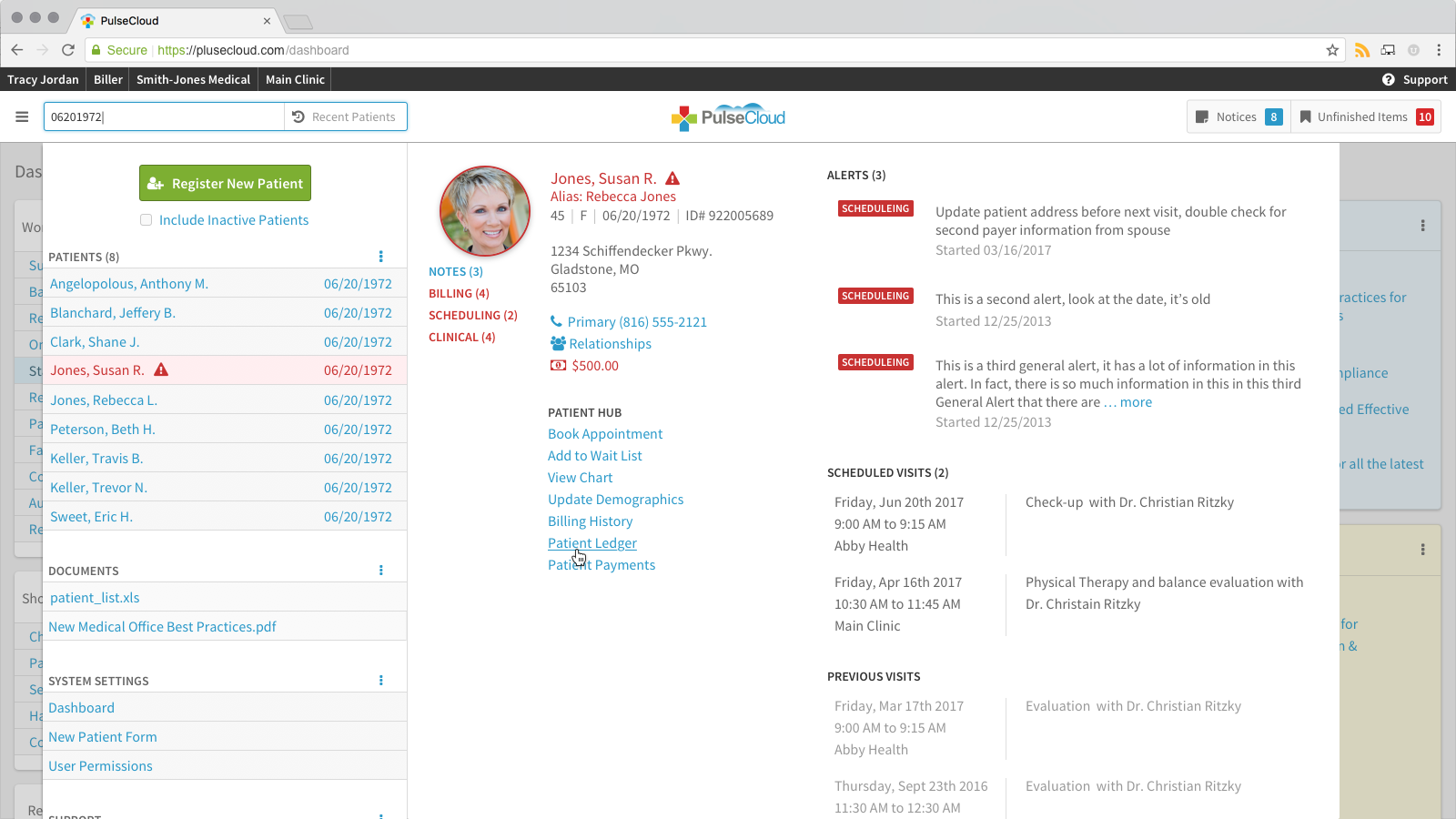Screen dimensions: 1456x819
Task: Click the patient search input field
Action: point(165,116)
